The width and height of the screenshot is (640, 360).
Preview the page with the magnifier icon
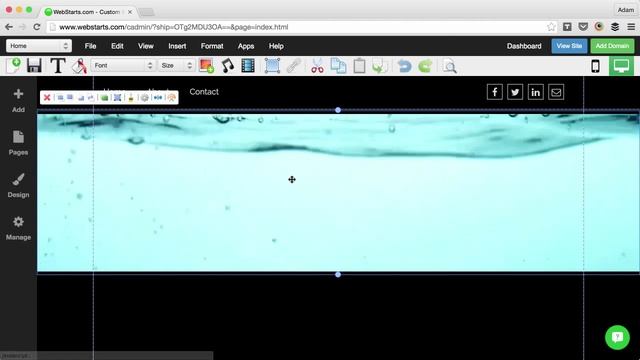(450, 66)
